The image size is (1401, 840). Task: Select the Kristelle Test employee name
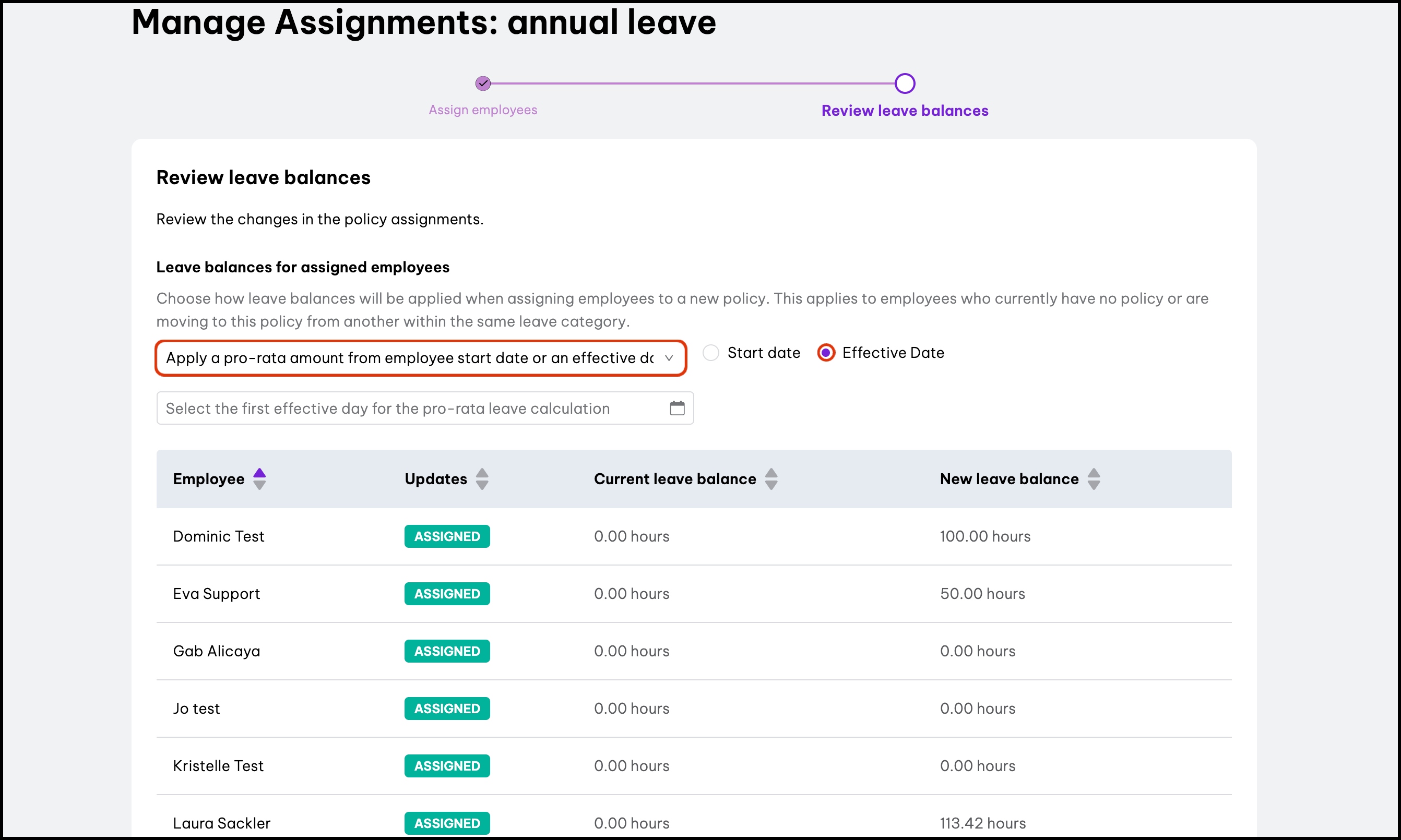tap(218, 766)
